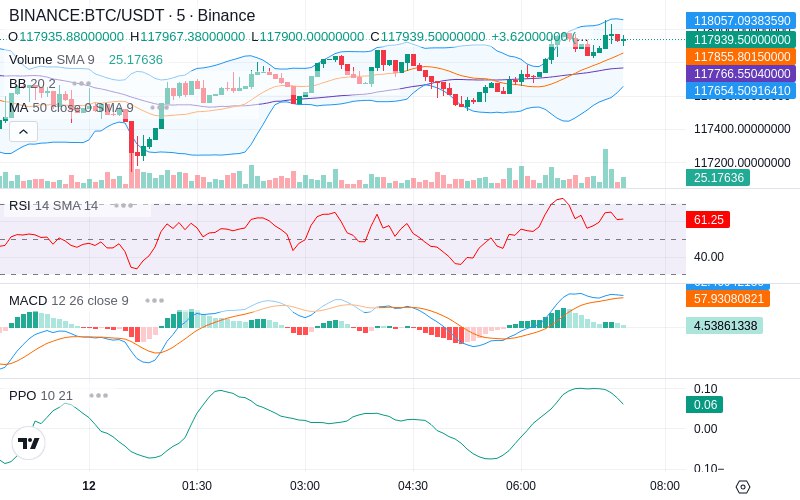800x500 pixels.
Task: Click the MACD 12 26 close 9 label
Action: click(69, 301)
